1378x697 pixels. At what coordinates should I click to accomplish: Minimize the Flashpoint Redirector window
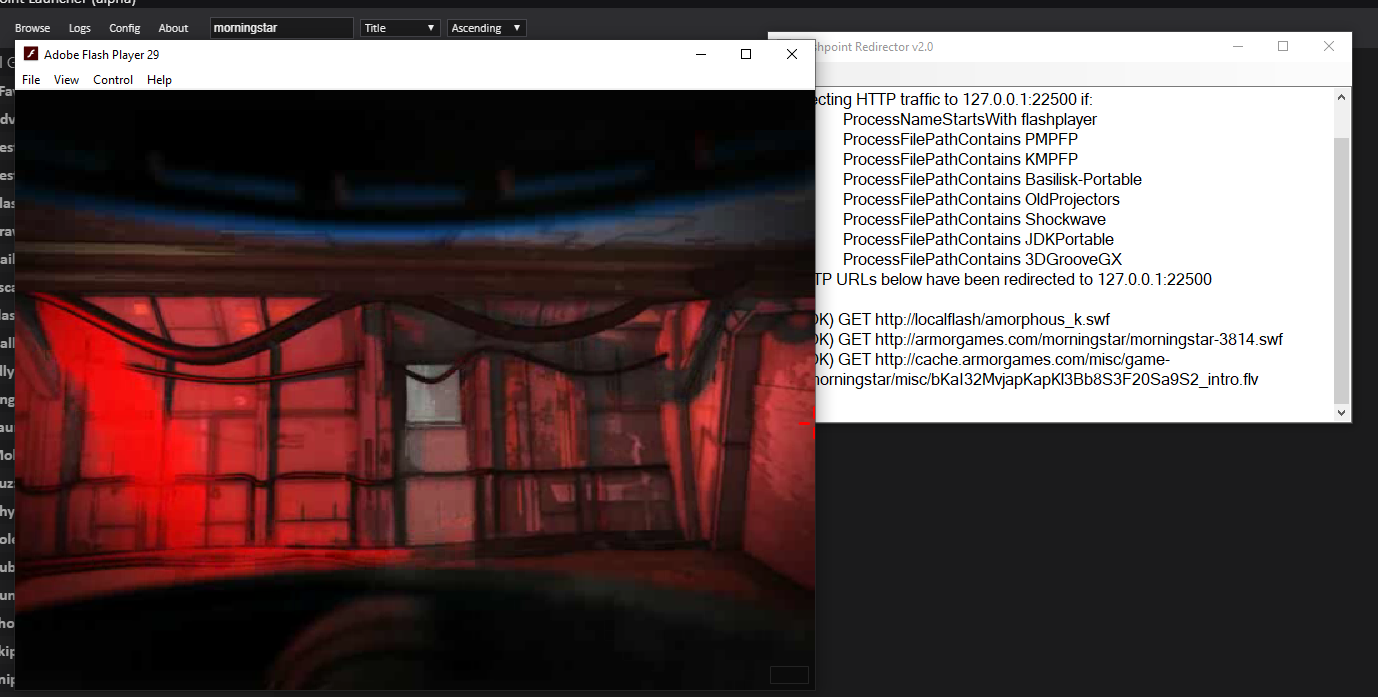coord(1237,47)
